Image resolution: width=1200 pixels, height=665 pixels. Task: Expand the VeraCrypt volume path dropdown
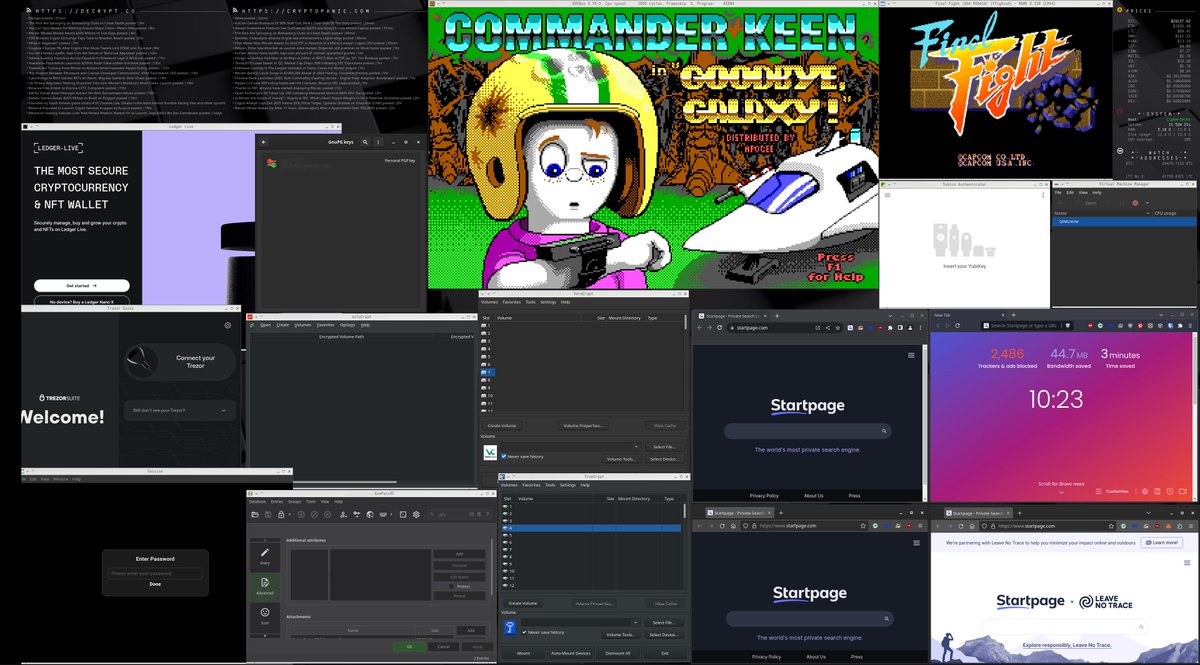pos(636,446)
